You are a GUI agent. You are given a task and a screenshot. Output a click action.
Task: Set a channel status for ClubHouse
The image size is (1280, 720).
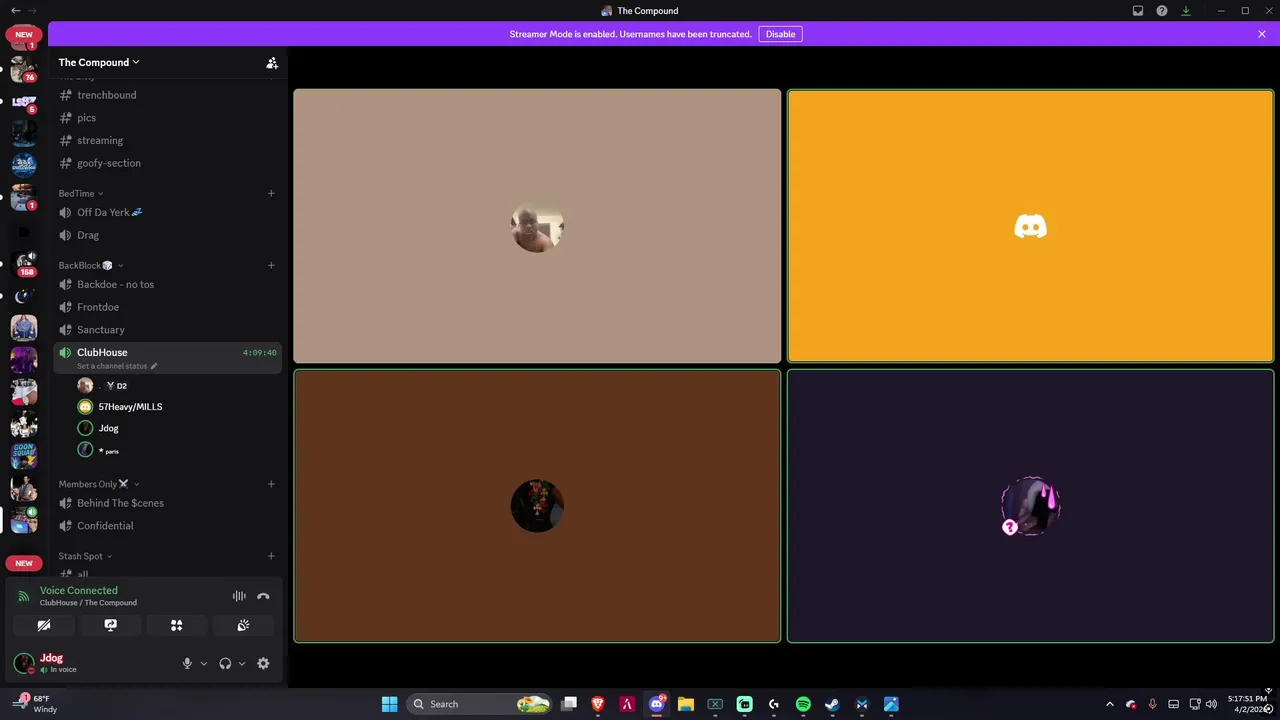(117, 366)
